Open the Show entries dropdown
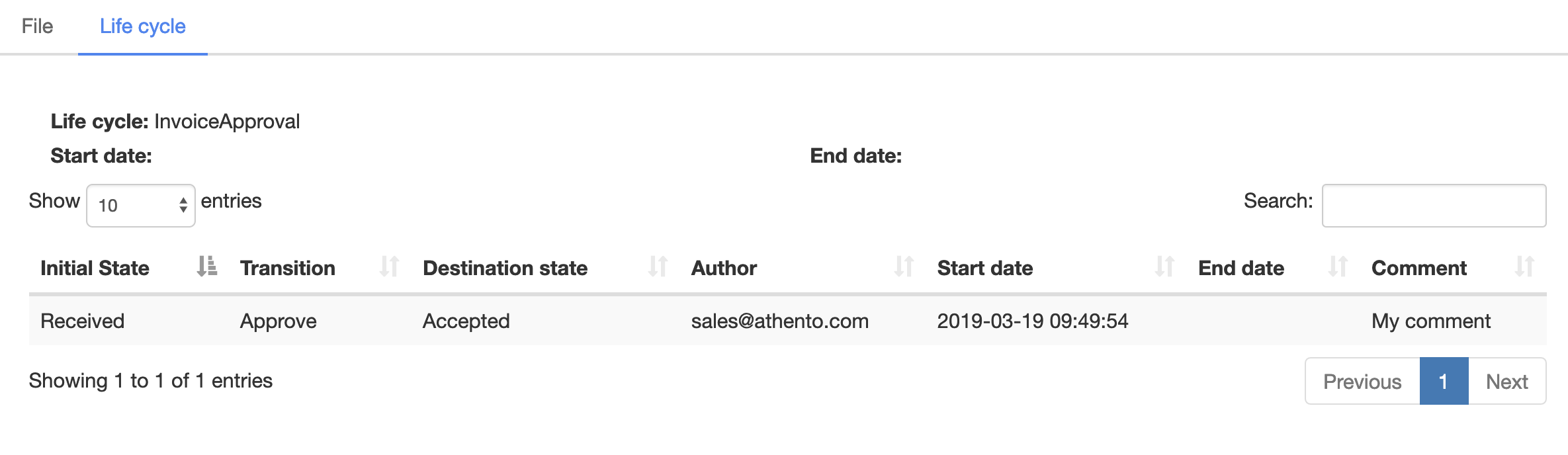The width and height of the screenshot is (1568, 455). coord(141,206)
